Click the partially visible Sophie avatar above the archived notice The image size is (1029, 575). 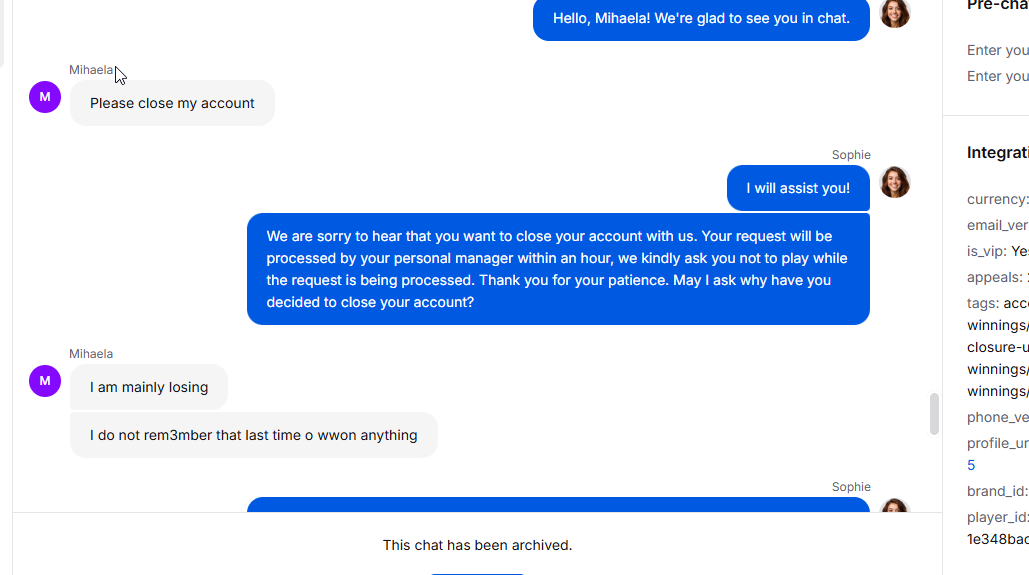tap(894, 505)
